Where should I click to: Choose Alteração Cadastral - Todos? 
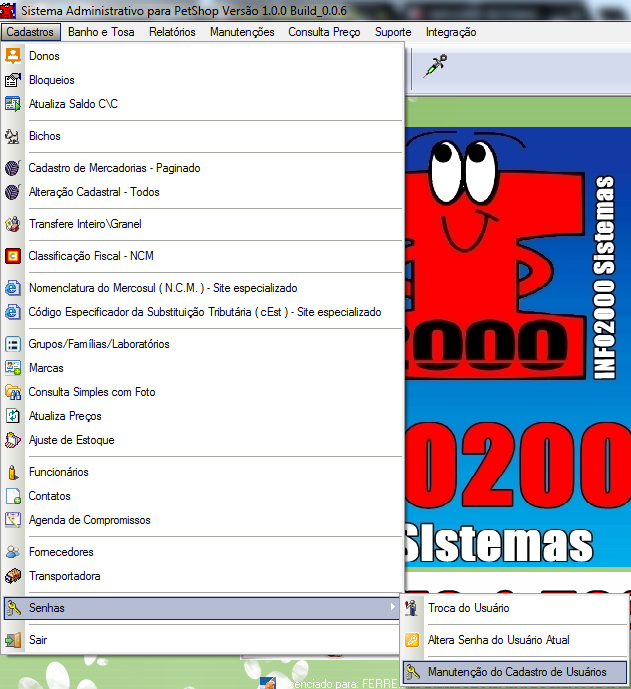tap(203, 192)
